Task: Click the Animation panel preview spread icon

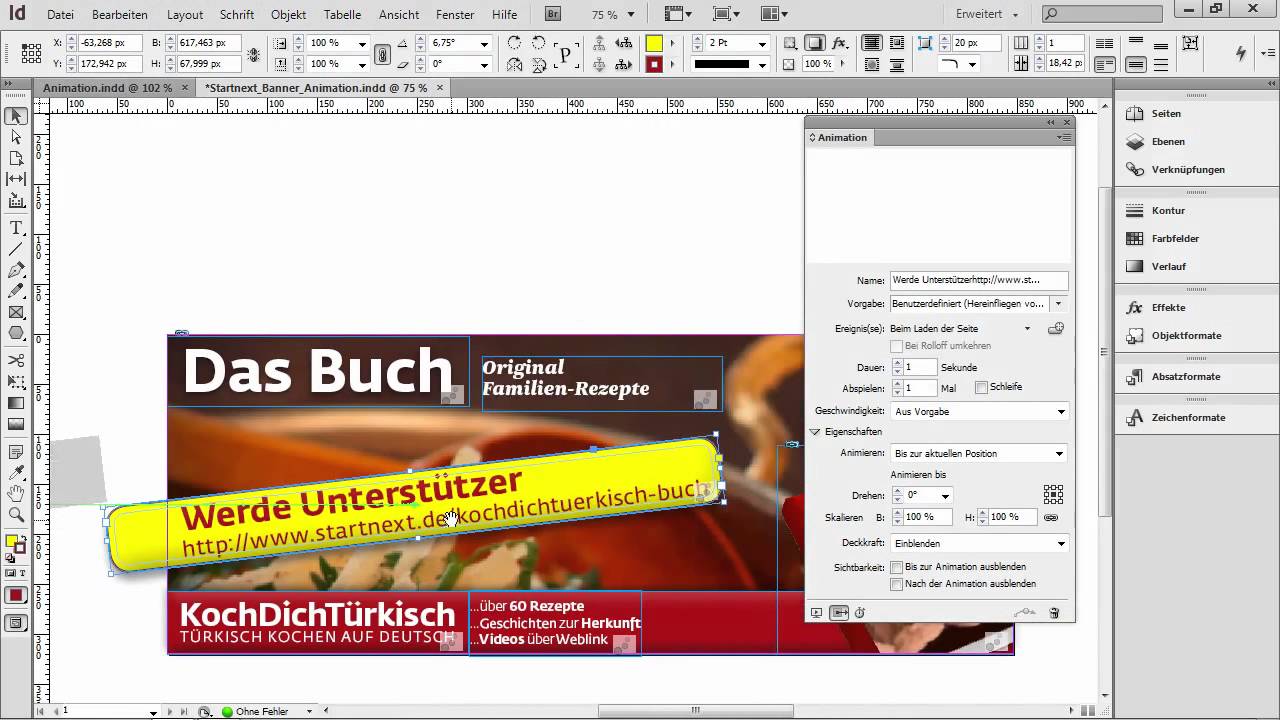Action: click(816, 613)
